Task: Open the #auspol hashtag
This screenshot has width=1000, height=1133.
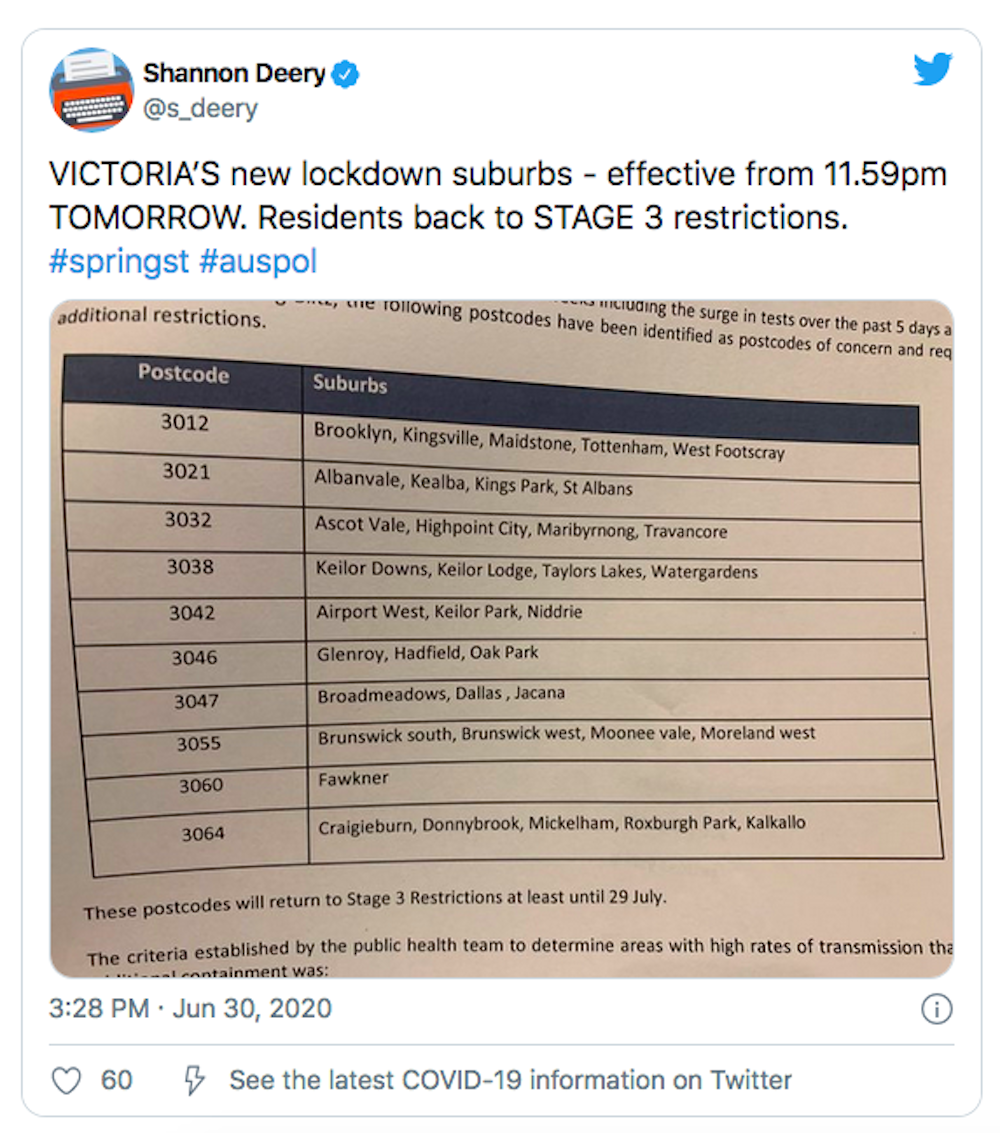Action: coord(258,262)
